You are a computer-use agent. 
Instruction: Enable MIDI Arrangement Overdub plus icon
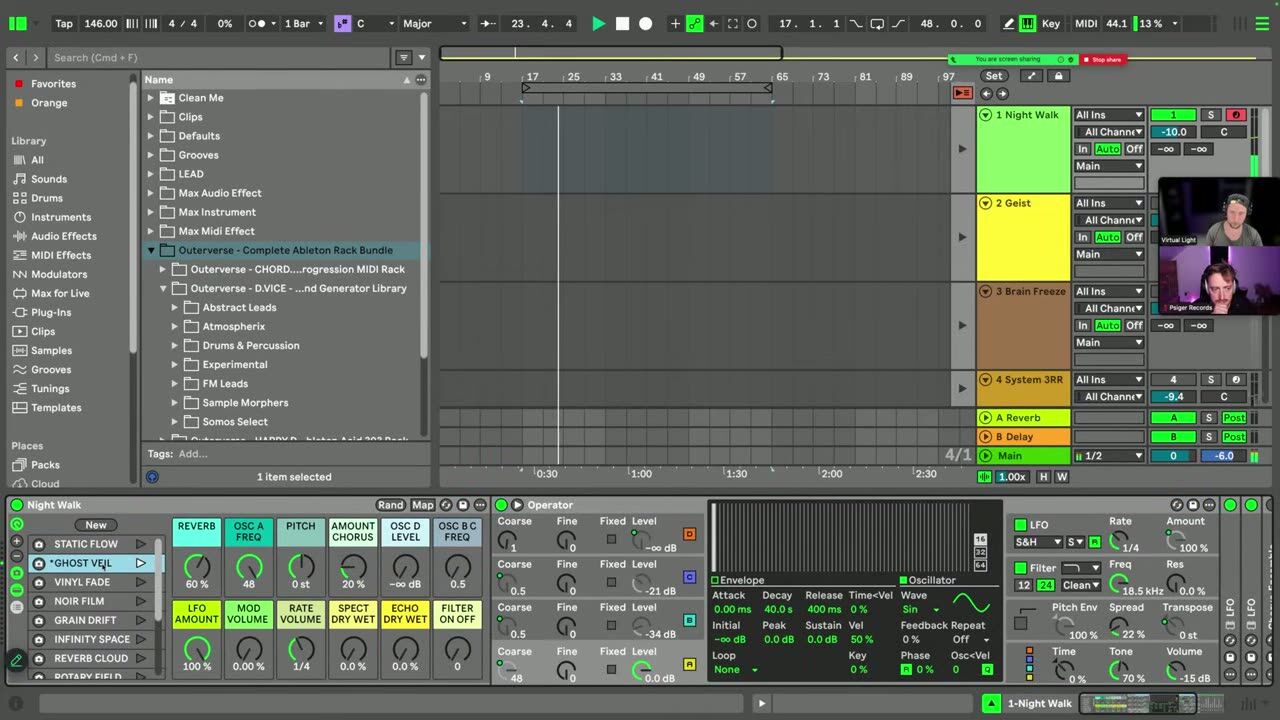(676, 23)
